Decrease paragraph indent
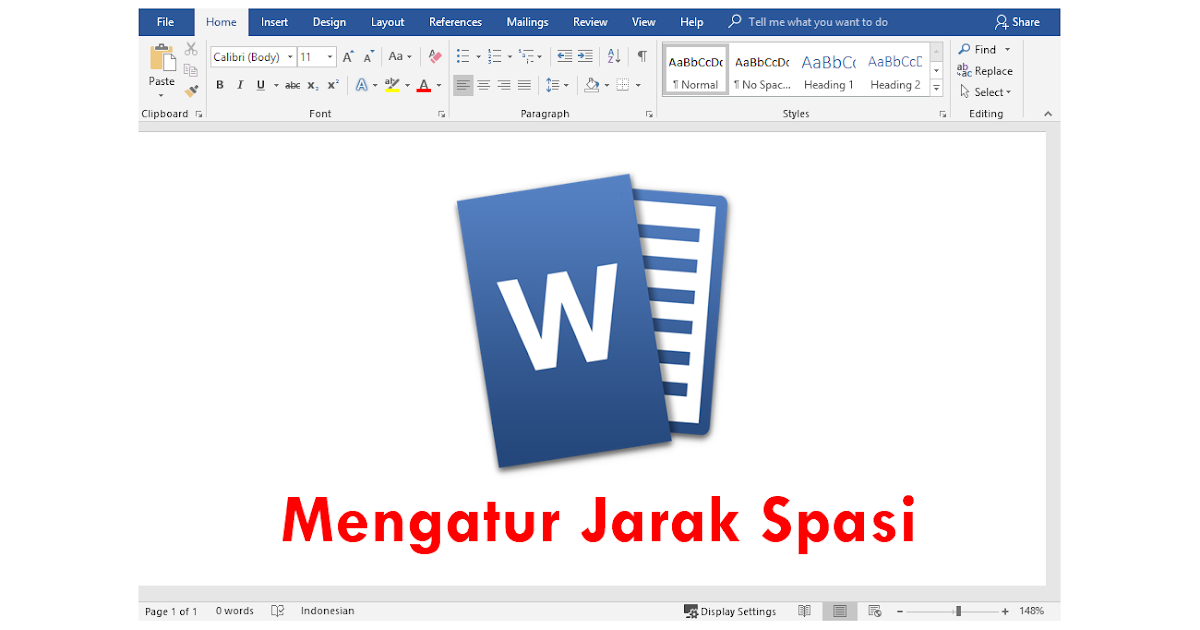 pos(564,57)
